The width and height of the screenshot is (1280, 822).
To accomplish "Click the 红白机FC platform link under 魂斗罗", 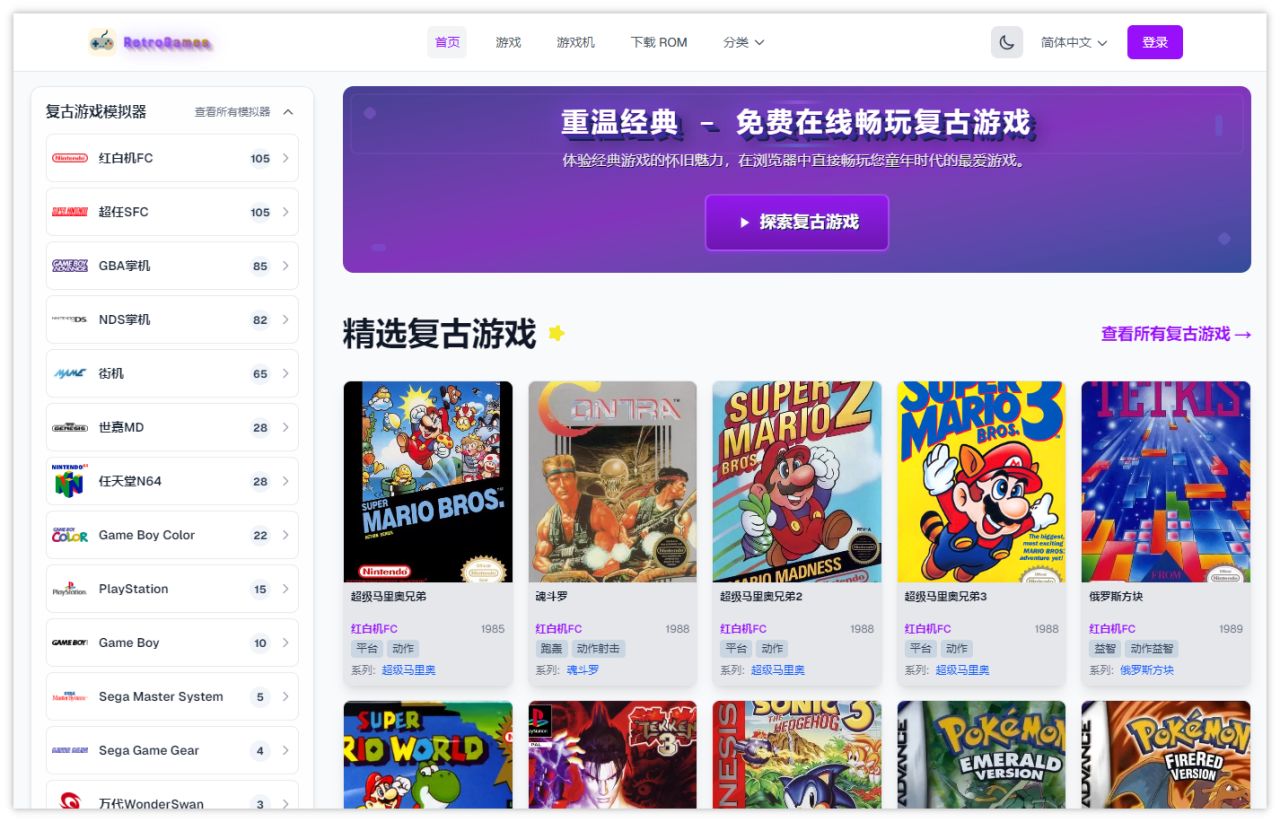I will 559,629.
